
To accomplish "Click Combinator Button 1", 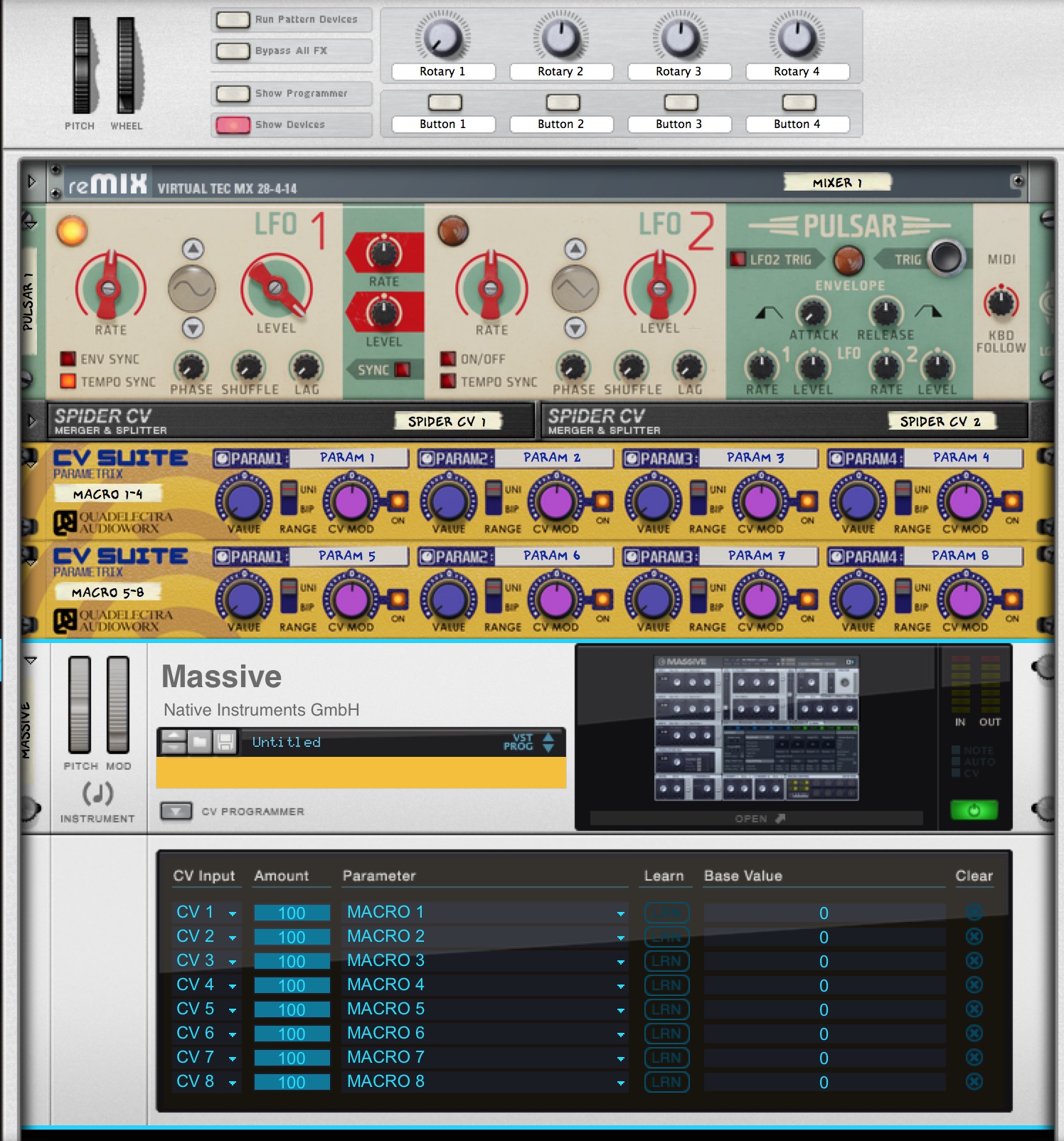I will click(x=445, y=102).
